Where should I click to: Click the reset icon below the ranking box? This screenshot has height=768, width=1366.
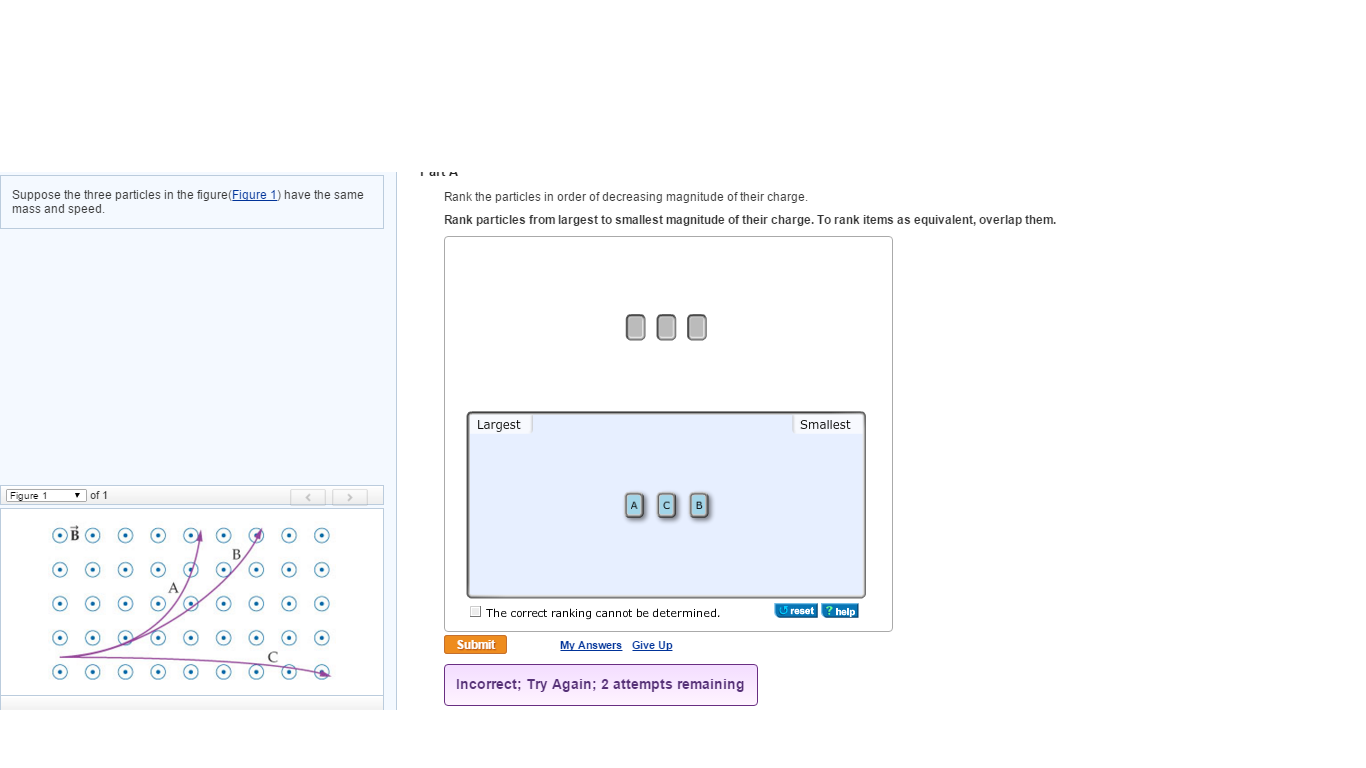[795, 610]
